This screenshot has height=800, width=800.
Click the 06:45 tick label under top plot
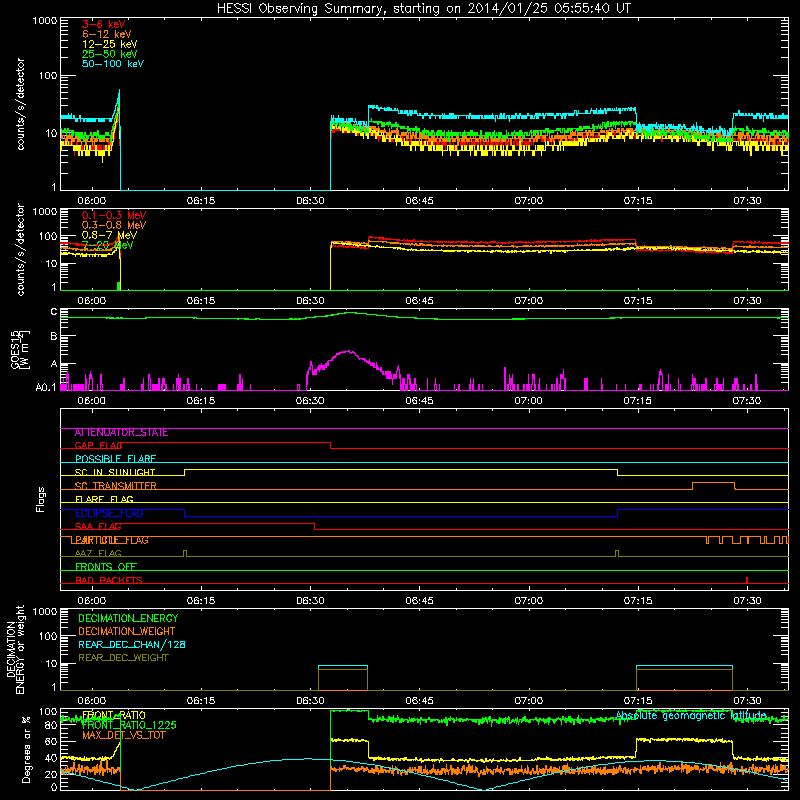[x=419, y=201]
